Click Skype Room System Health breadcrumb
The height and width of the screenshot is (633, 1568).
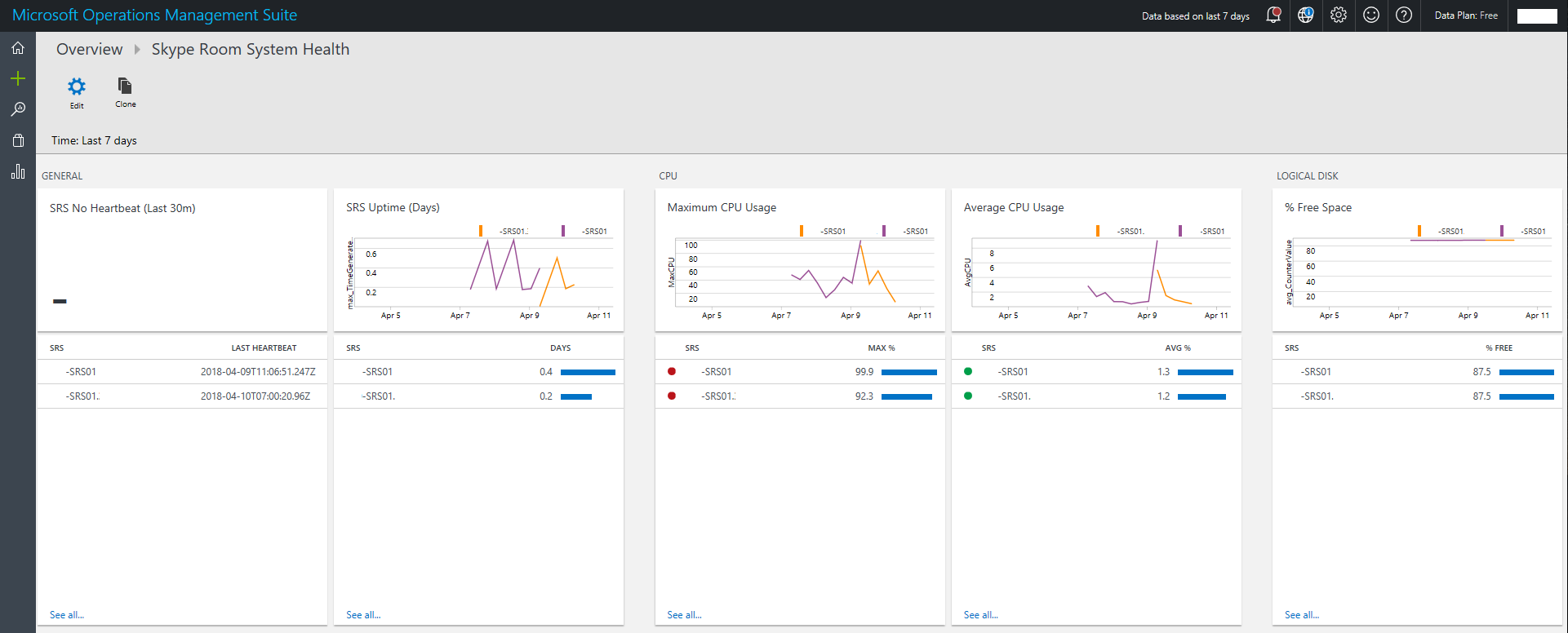[x=251, y=49]
